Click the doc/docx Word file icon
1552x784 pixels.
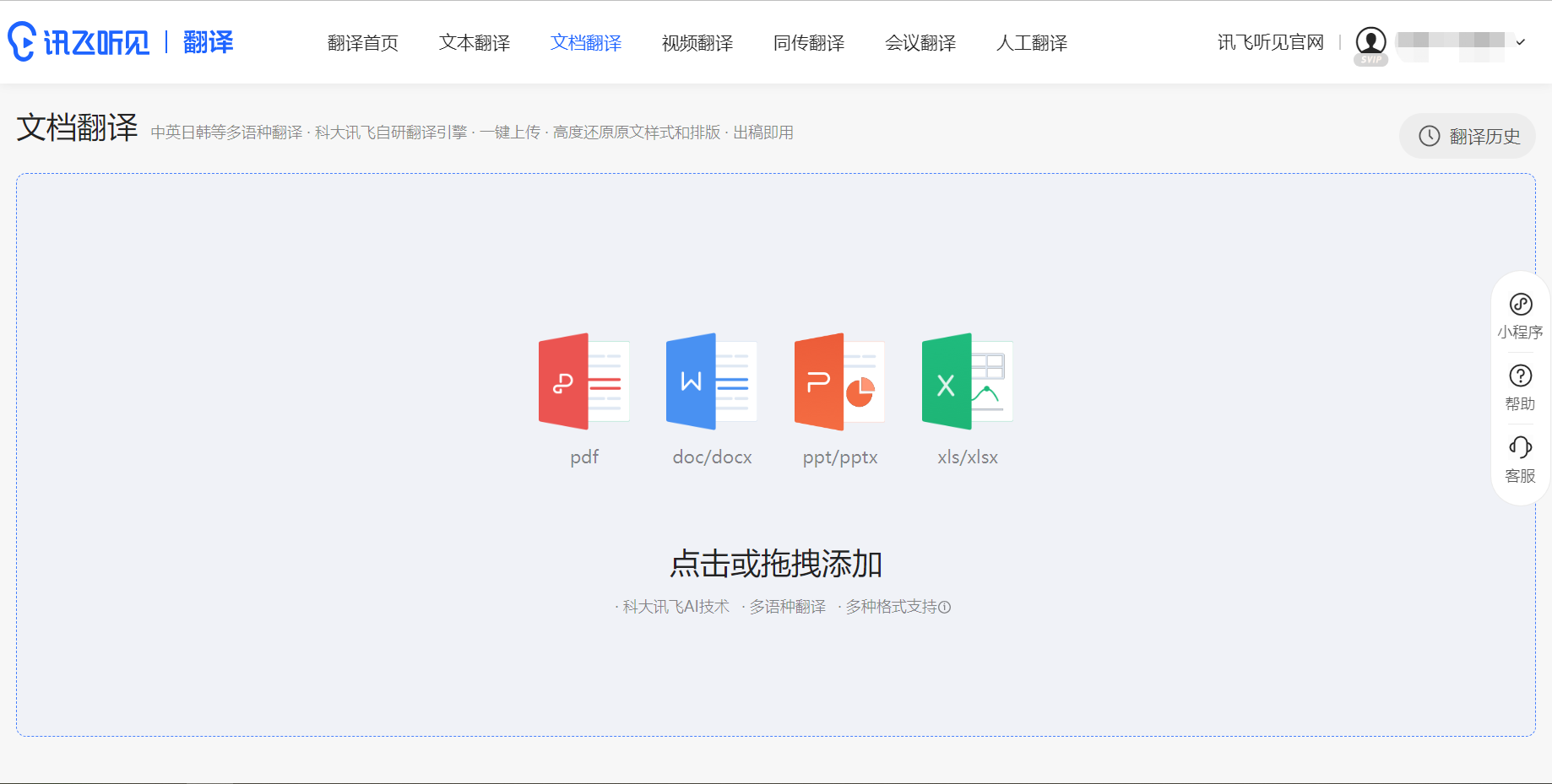711,381
